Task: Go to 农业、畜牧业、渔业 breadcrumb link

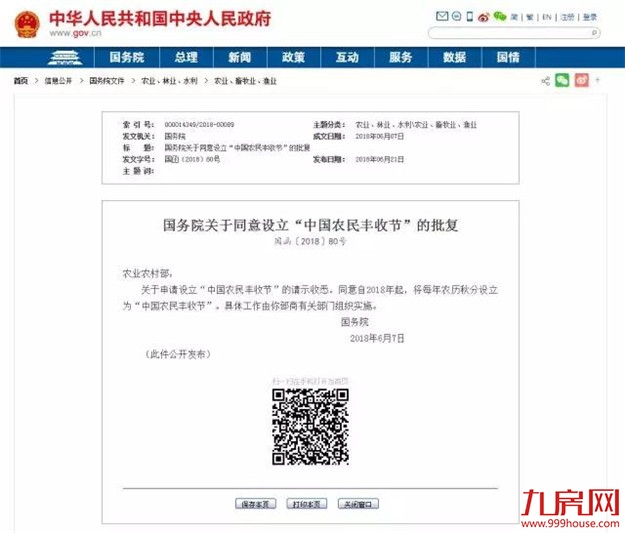Action: [x=246, y=81]
